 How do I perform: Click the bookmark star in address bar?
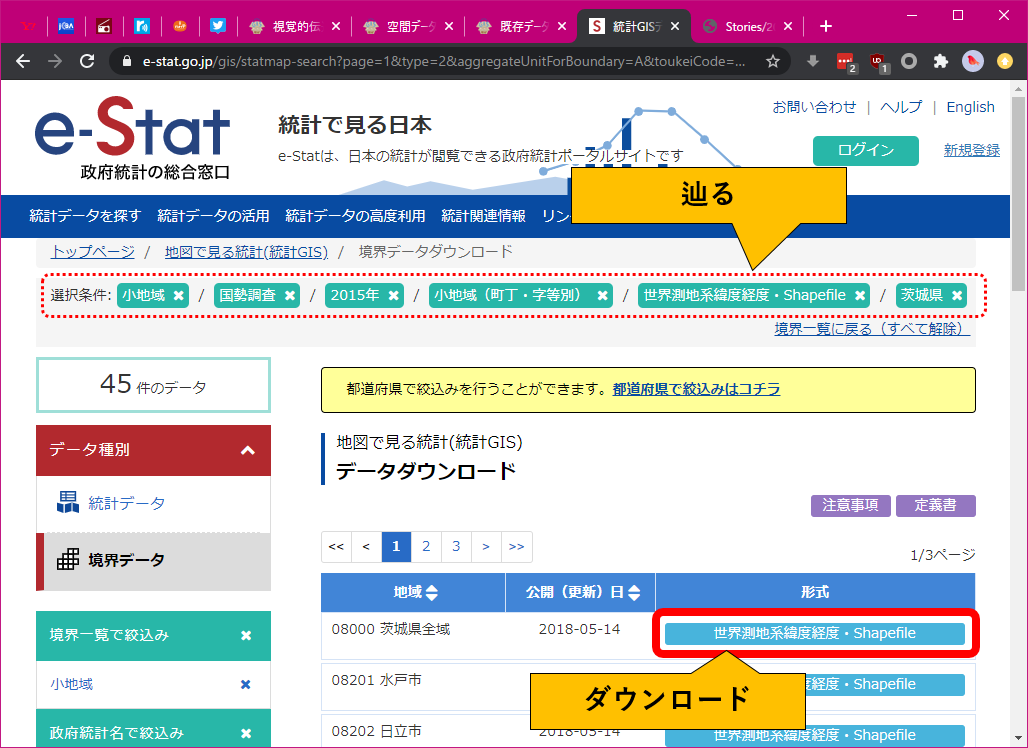(x=774, y=61)
